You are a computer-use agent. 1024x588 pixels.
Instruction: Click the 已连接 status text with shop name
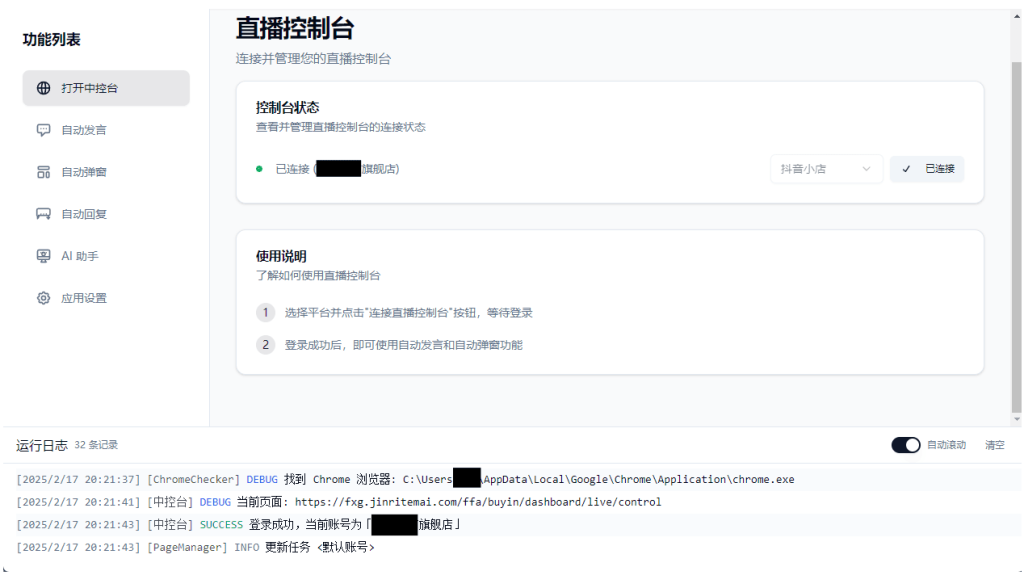(337, 169)
